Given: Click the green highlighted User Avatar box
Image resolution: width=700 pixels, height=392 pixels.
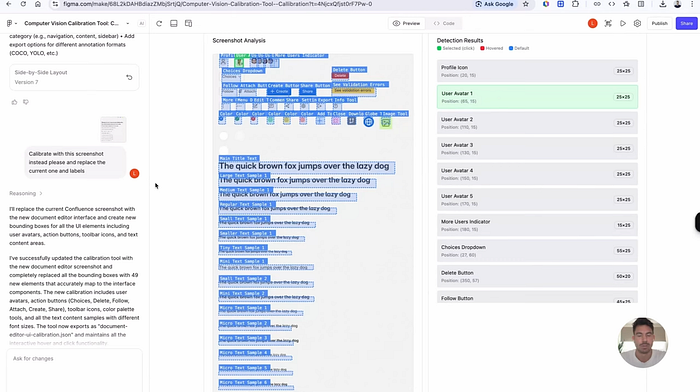Looking at the screenshot, I should click(239, 63).
